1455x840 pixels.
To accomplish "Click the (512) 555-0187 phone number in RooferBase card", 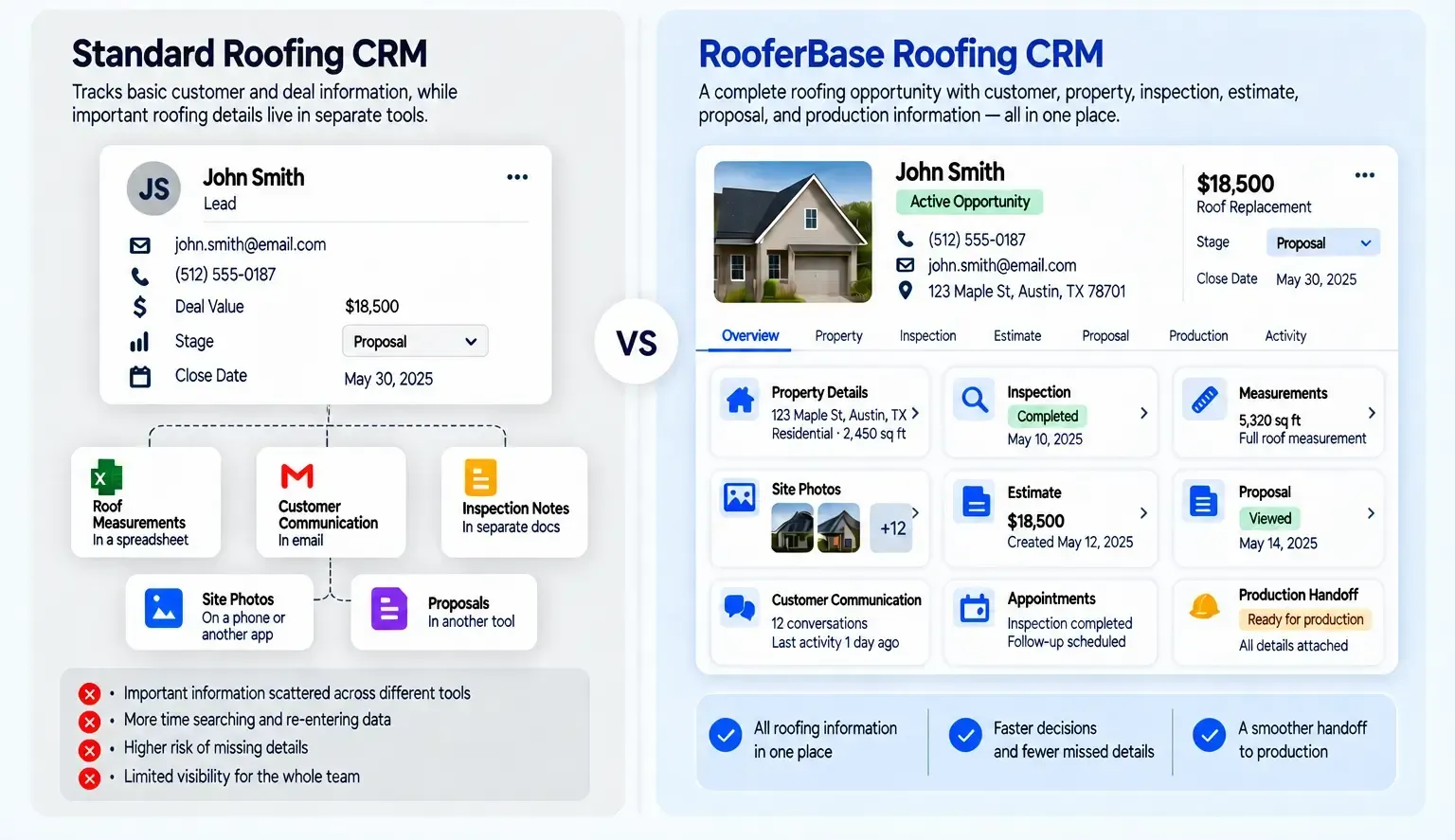I will (977, 241).
